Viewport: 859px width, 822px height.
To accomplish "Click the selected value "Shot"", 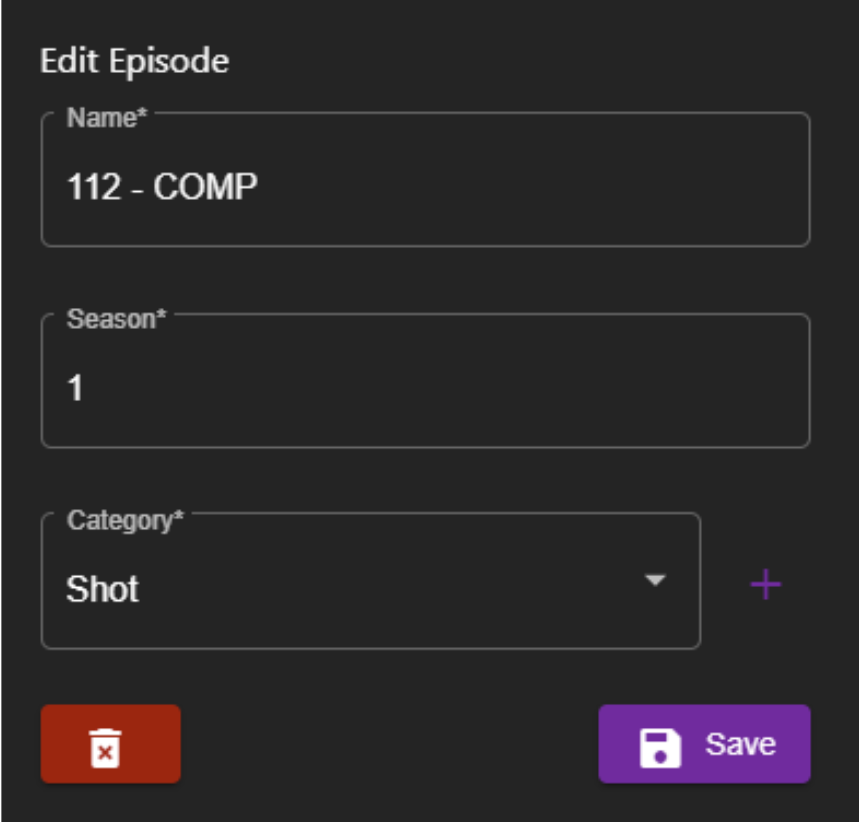I will pos(102,589).
